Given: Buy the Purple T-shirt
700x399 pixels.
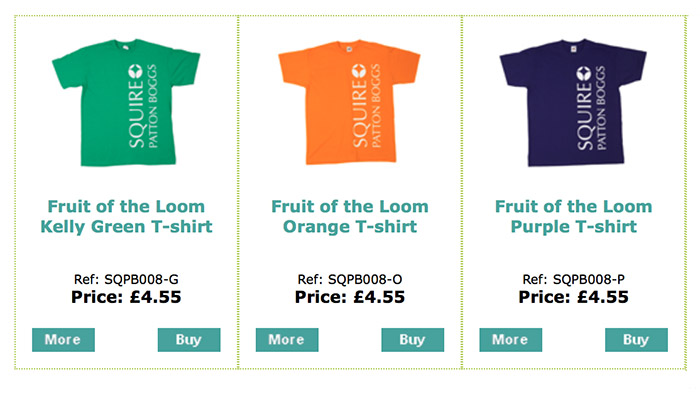Looking at the screenshot, I should click(x=636, y=340).
